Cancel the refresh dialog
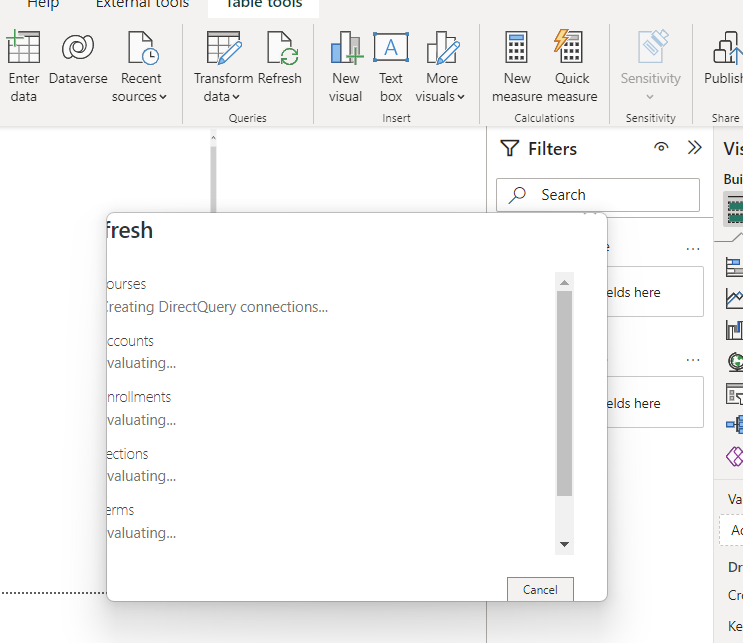The image size is (743, 643). click(540, 589)
